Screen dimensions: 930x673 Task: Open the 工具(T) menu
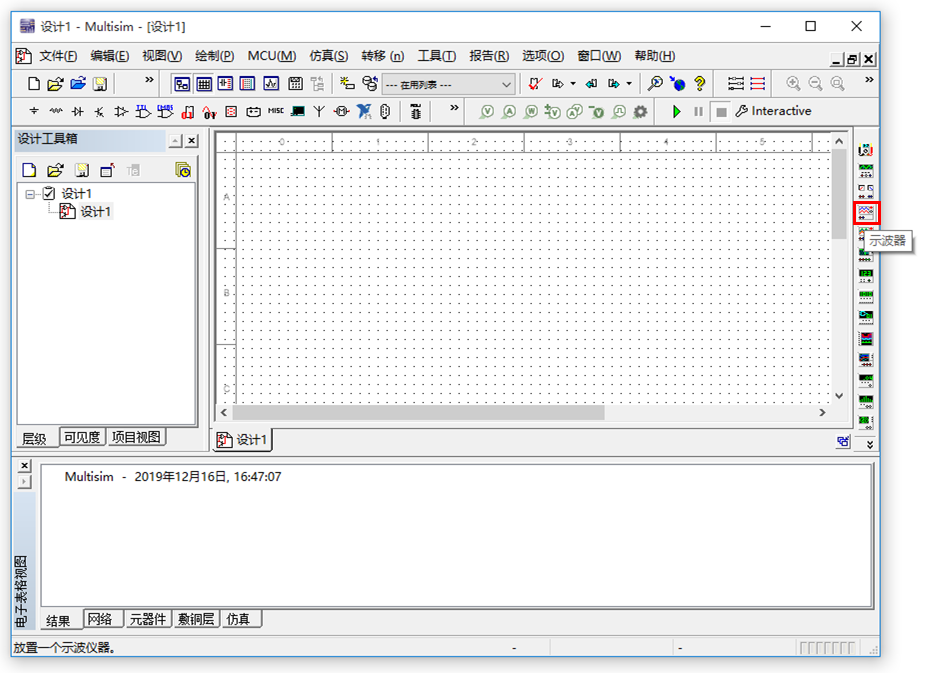click(x=437, y=56)
